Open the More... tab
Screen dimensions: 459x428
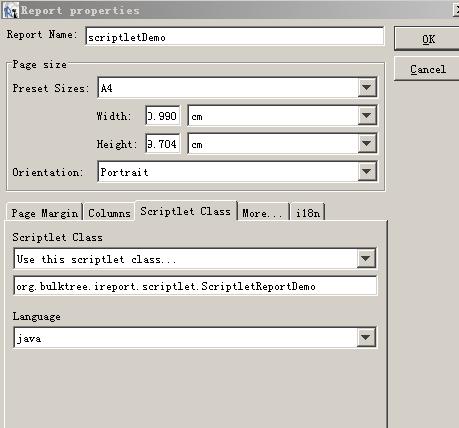pyautogui.click(x=263, y=212)
